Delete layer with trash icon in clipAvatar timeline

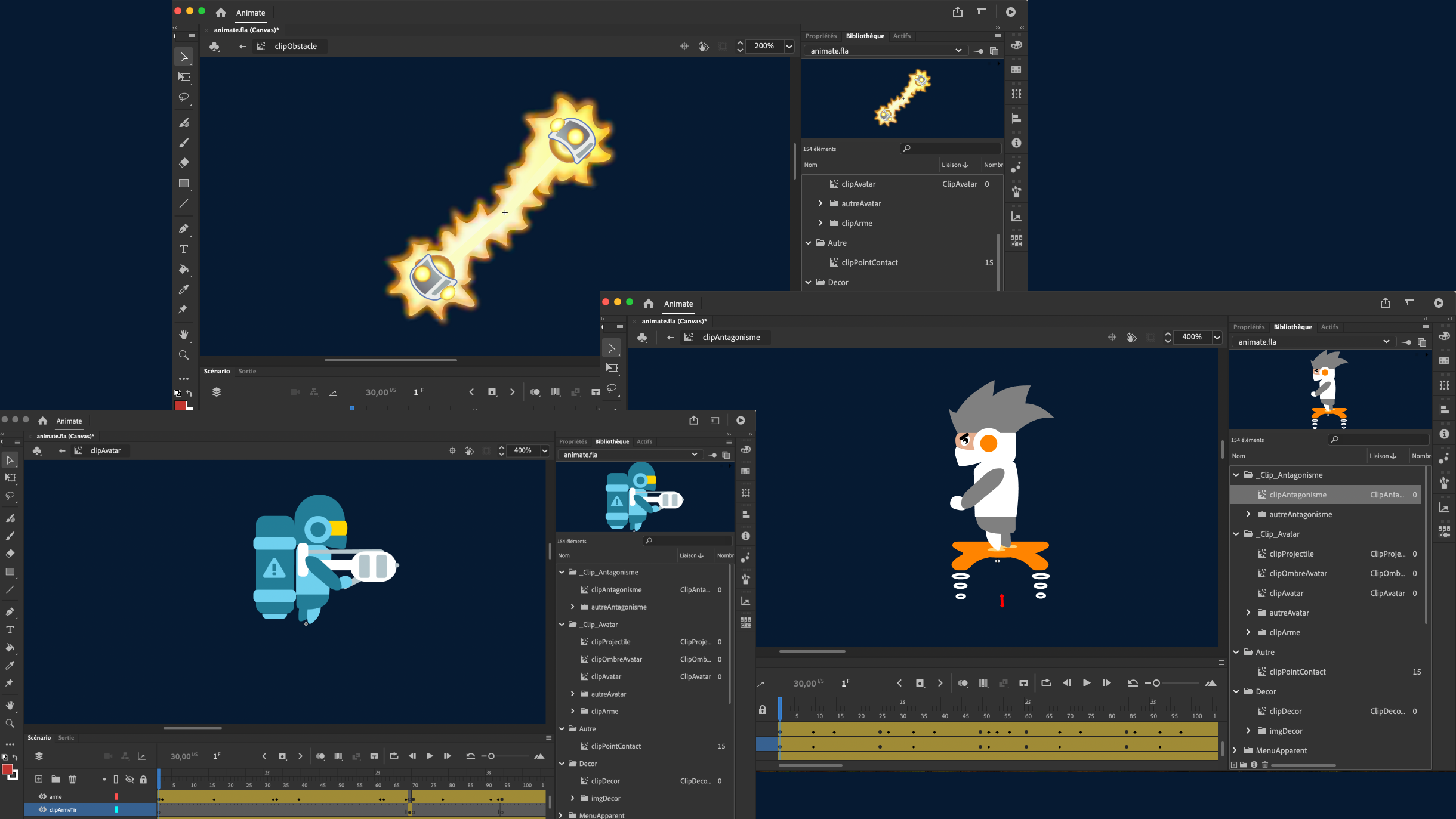click(72, 779)
